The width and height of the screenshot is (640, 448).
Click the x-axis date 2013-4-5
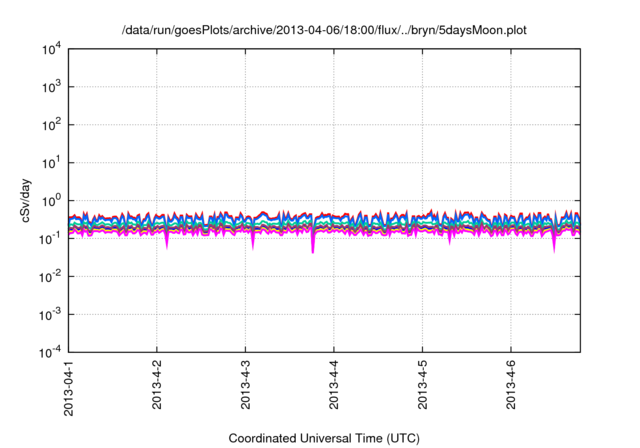422,384
